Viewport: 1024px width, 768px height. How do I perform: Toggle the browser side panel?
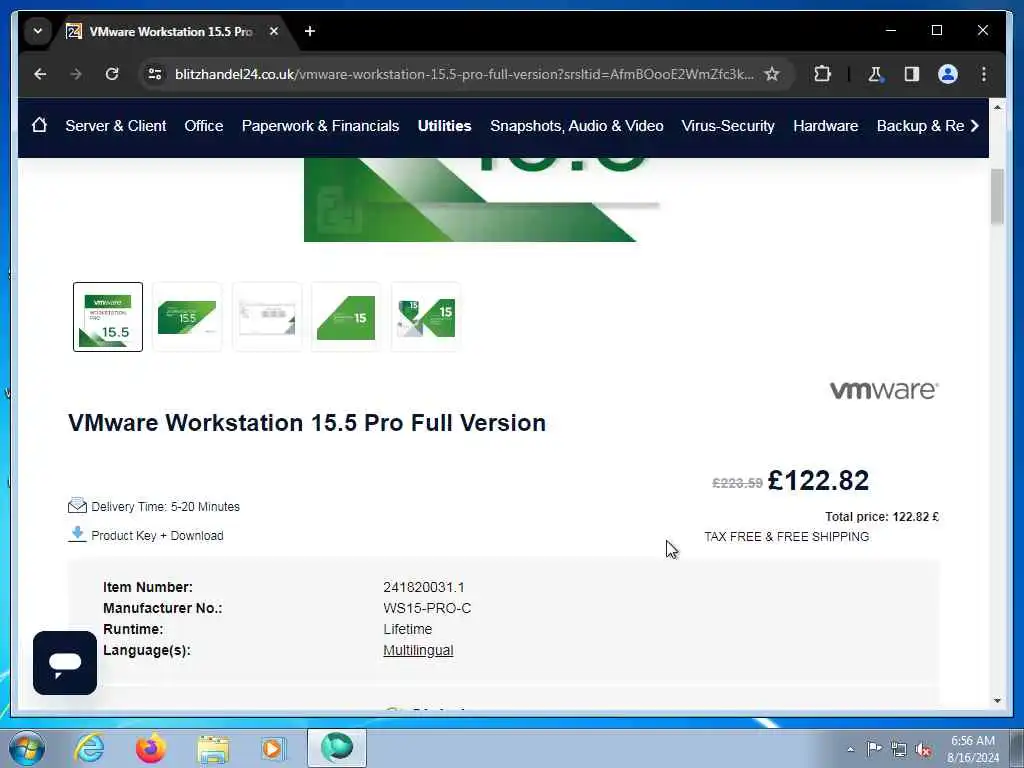[912, 74]
